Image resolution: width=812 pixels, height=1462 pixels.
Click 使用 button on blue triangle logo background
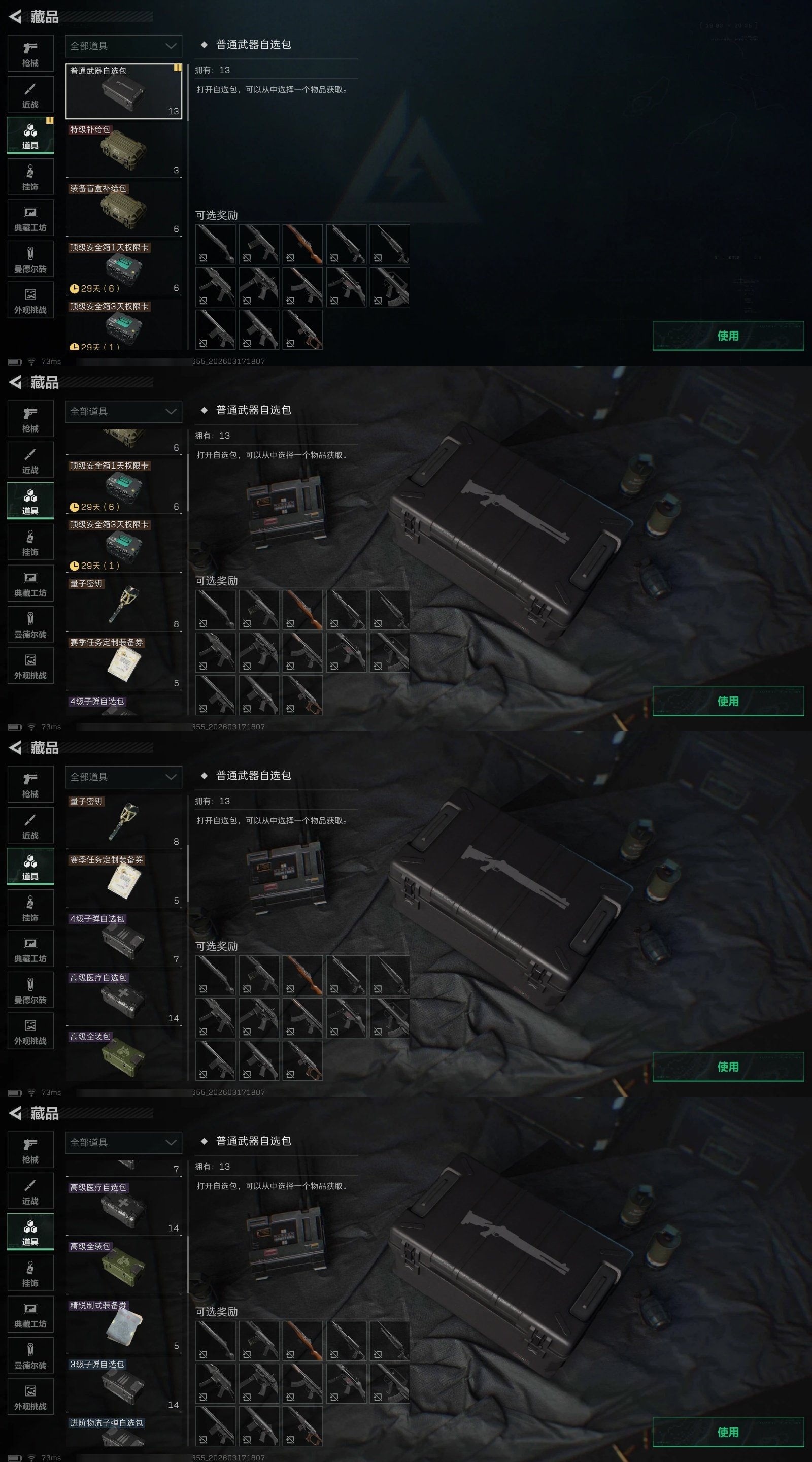coord(728,336)
